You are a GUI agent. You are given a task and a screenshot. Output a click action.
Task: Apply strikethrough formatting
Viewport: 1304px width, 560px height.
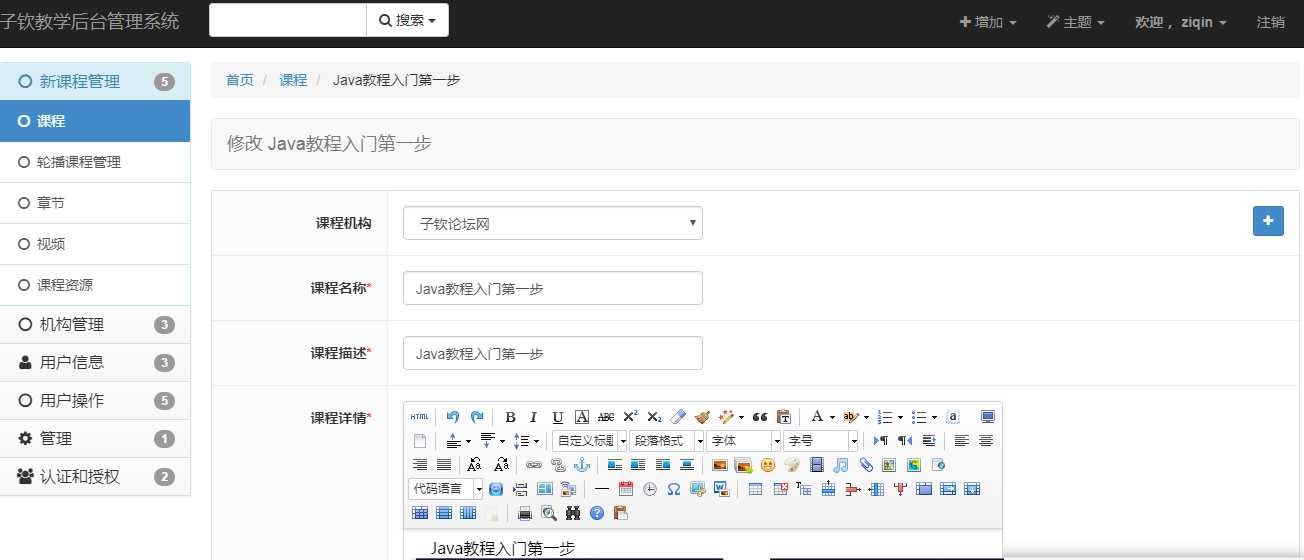(606, 417)
